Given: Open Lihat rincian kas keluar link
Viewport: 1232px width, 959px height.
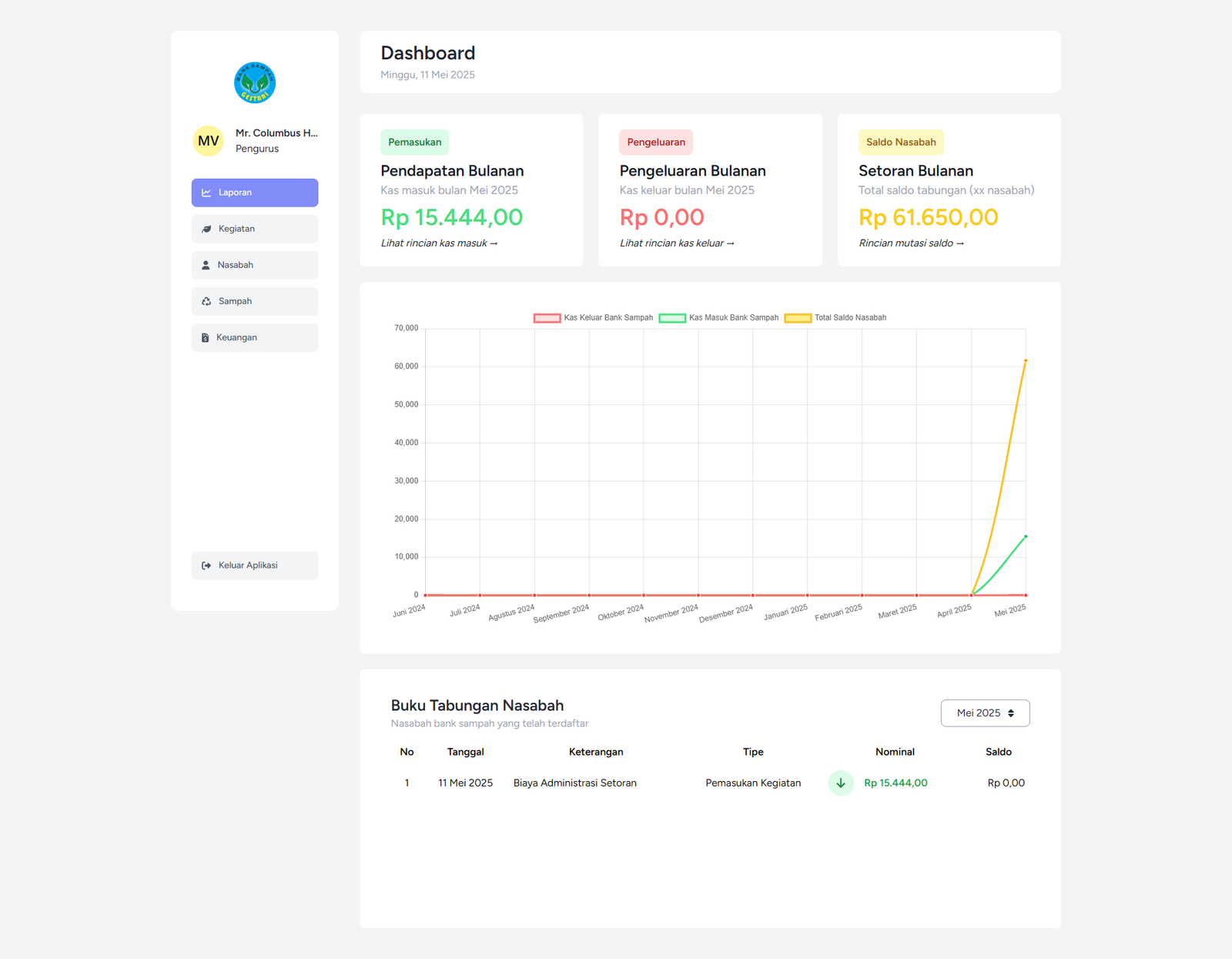Looking at the screenshot, I should point(677,243).
